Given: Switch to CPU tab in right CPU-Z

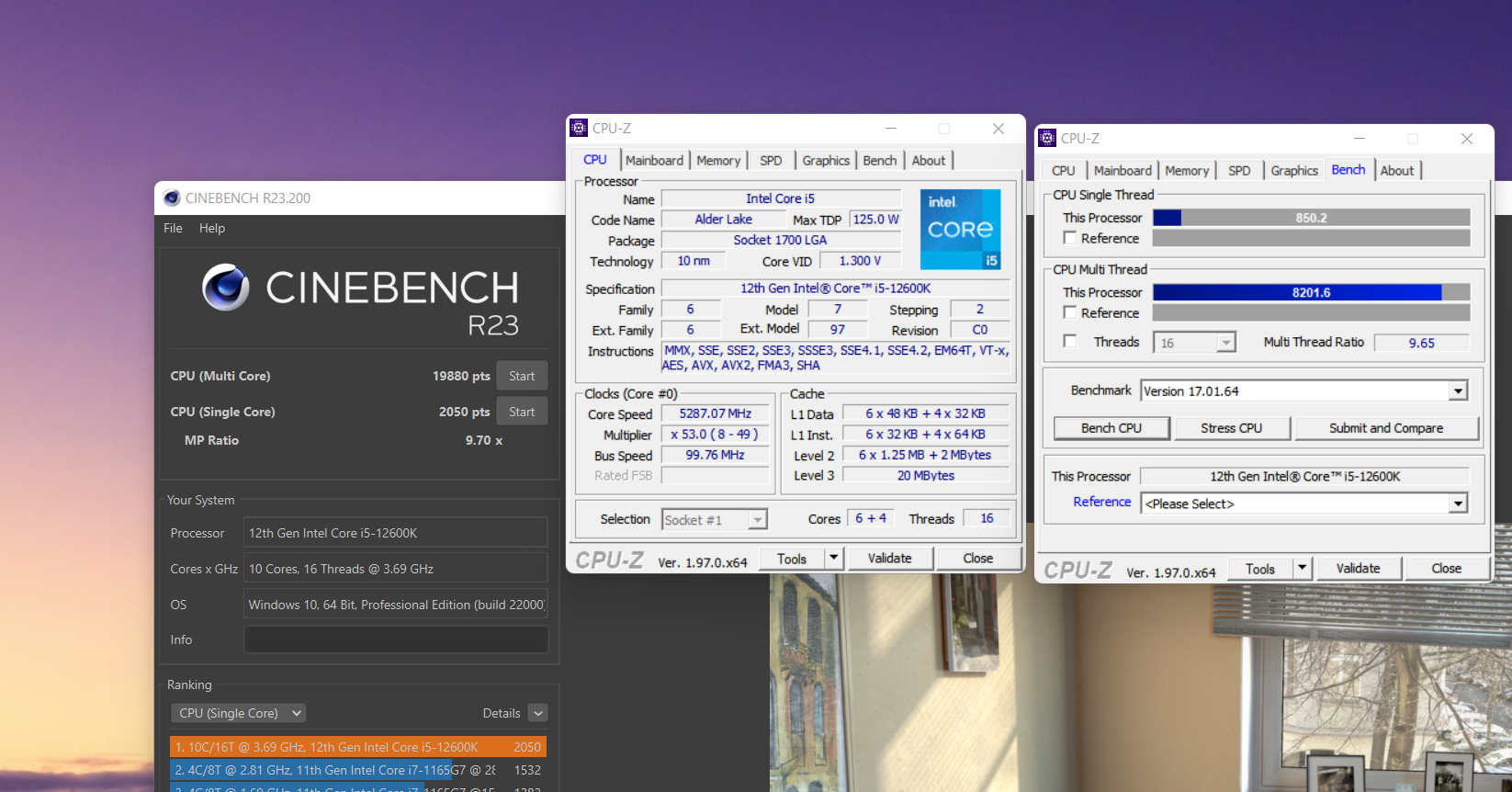Looking at the screenshot, I should [x=1064, y=170].
